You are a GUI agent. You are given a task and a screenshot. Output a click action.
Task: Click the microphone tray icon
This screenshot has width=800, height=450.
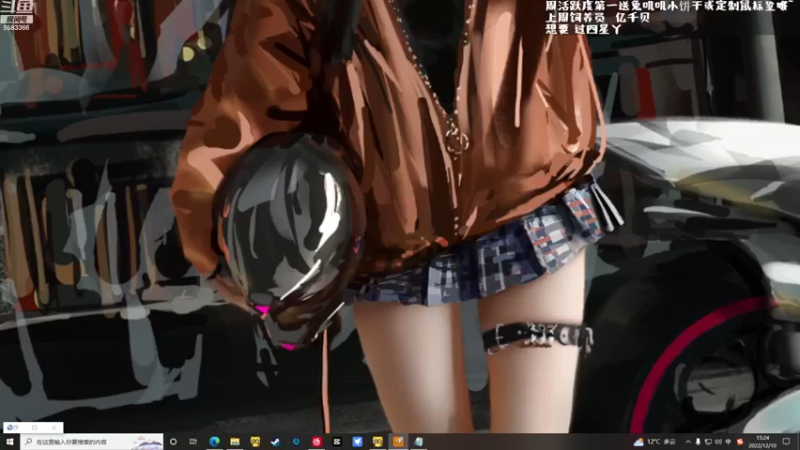[698, 442]
